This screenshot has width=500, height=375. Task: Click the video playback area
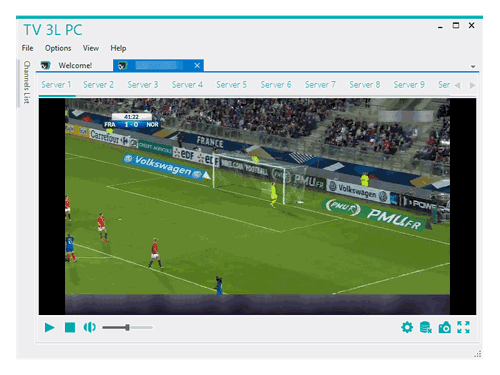[257, 206]
